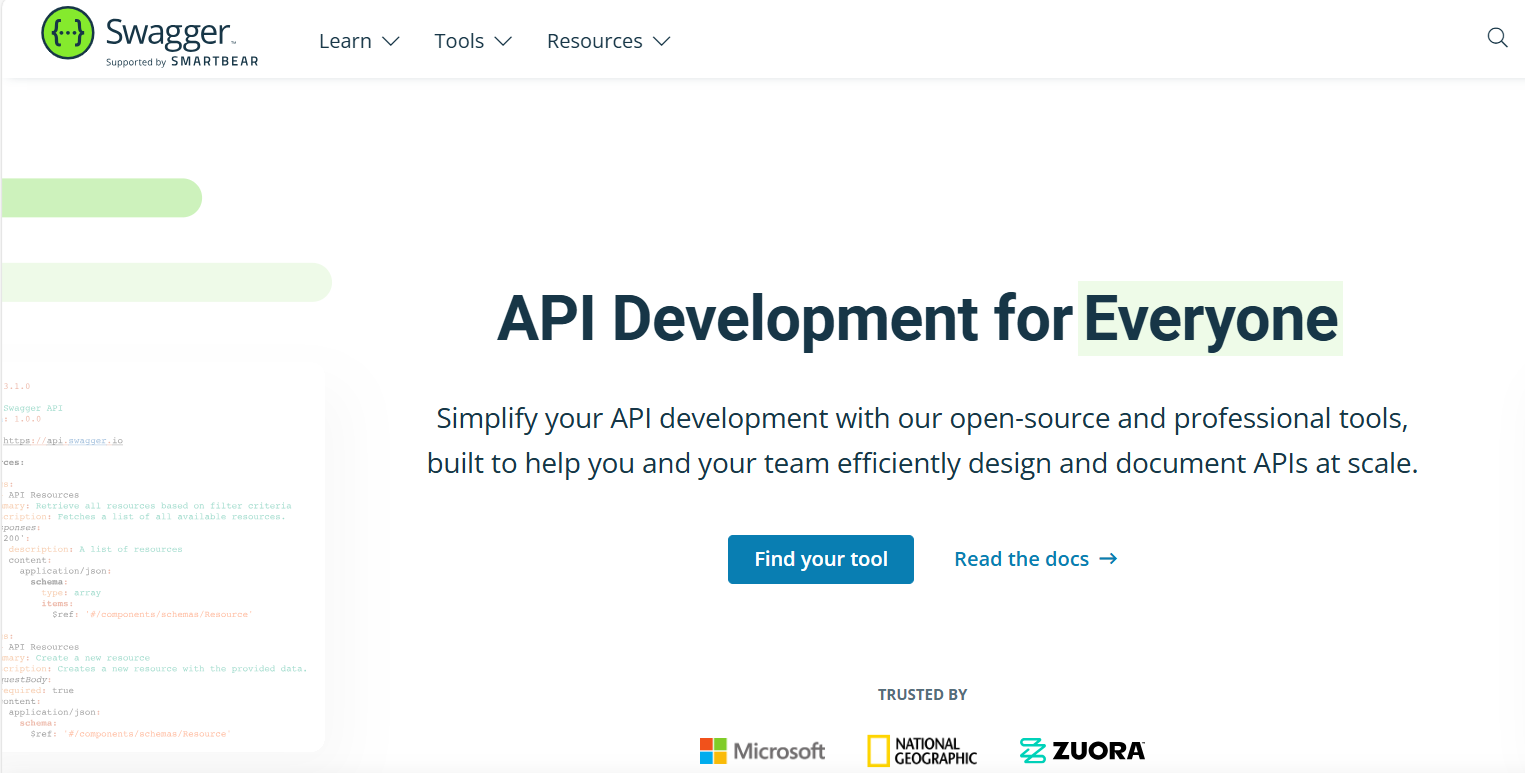Image resolution: width=1525 pixels, height=773 pixels.
Task: Click the Supported by SmartBear text
Action: (x=182, y=62)
